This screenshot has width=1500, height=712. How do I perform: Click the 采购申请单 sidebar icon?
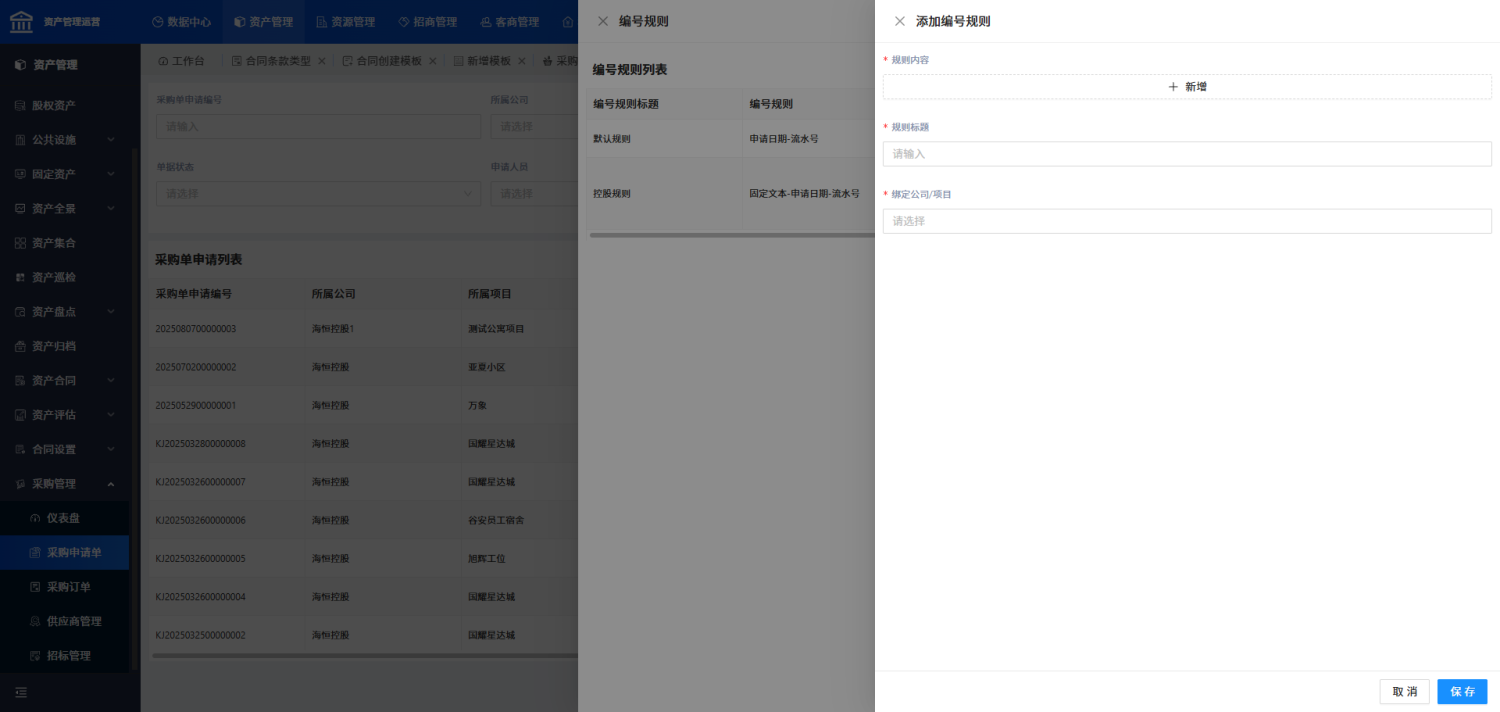35,552
